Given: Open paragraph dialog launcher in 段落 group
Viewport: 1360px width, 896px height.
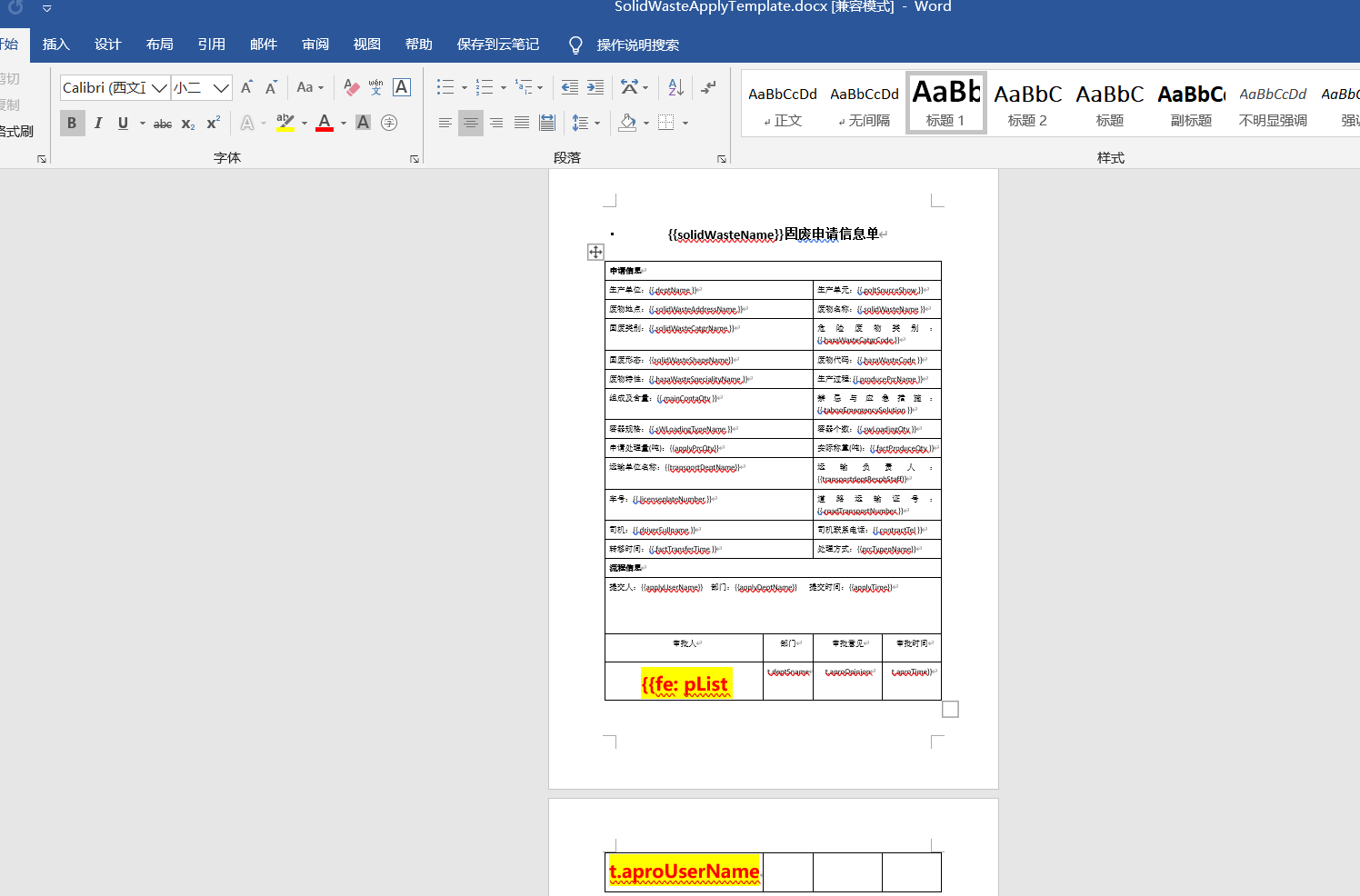Looking at the screenshot, I should pyautogui.click(x=722, y=159).
